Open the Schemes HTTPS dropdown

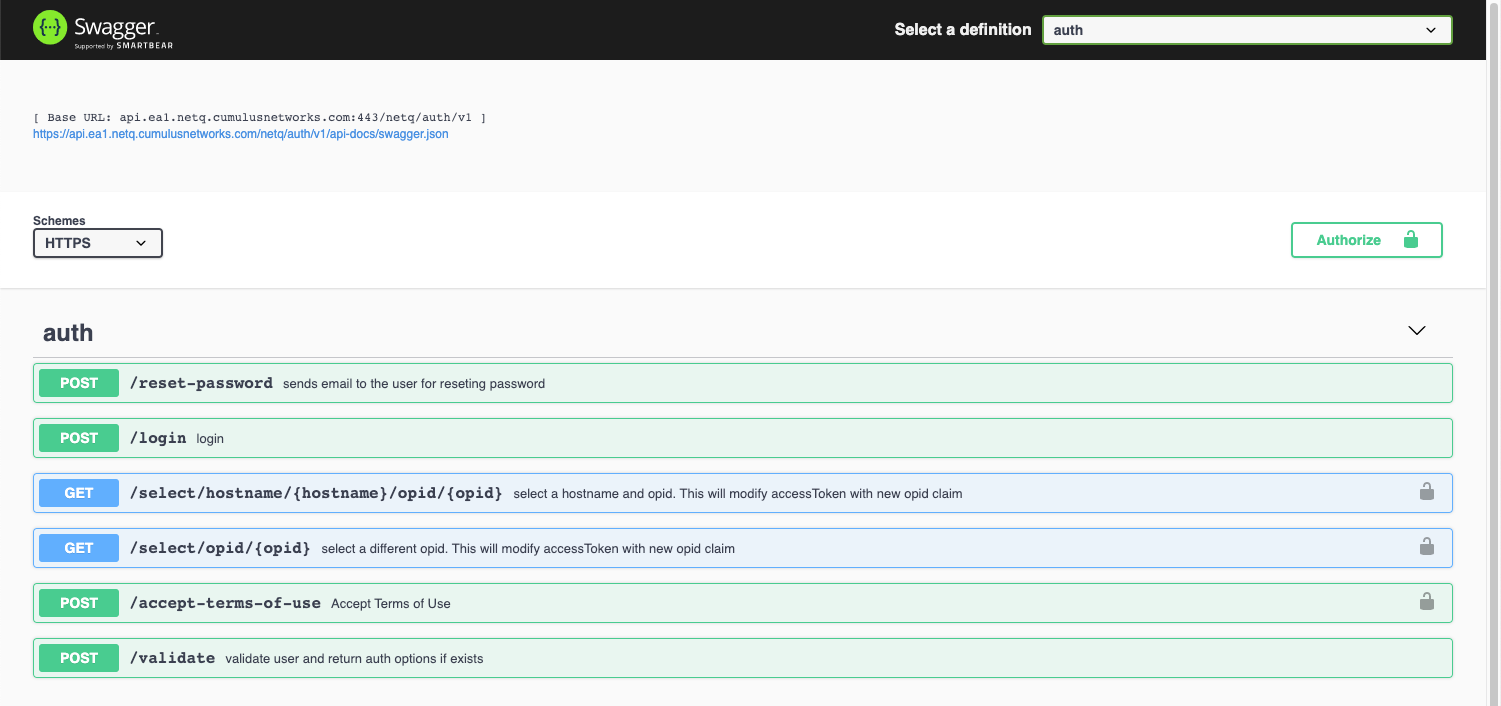tap(97, 243)
